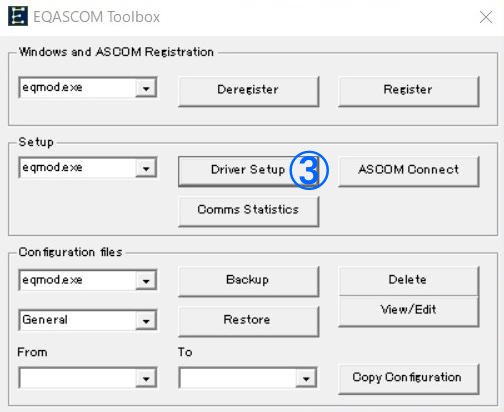Image resolution: width=504 pixels, height=412 pixels.
Task: Expand the From dropdown
Action: tap(146, 378)
